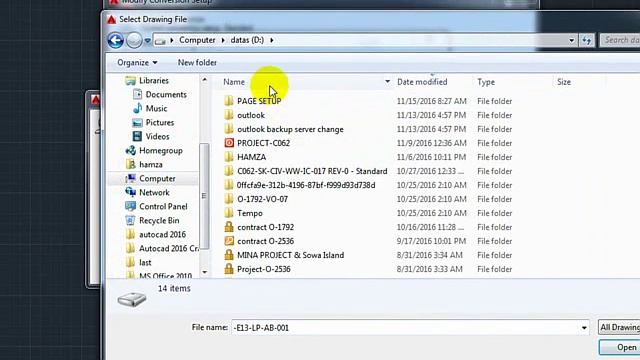640x360 pixels.
Task: Select the locked Project-O-2536 folder icon
Action: 229,269
